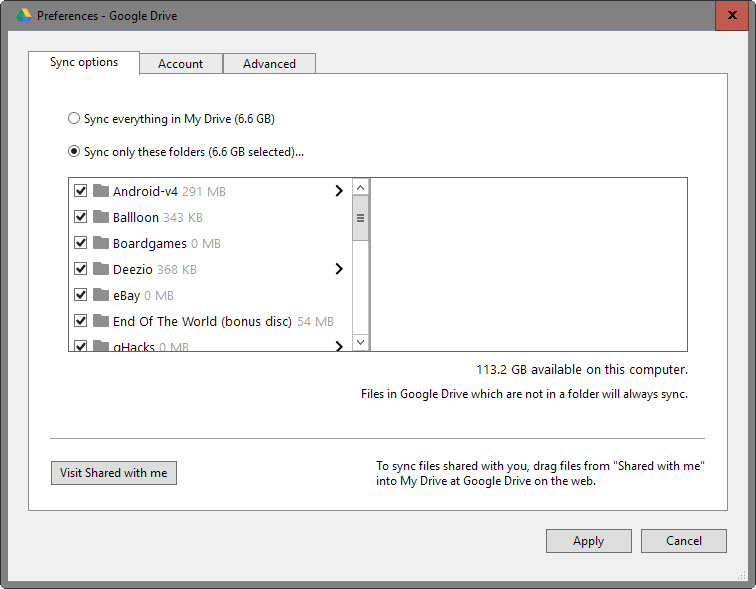This screenshot has width=756, height=589.
Task: Select the eBay folder name
Action: (x=126, y=295)
